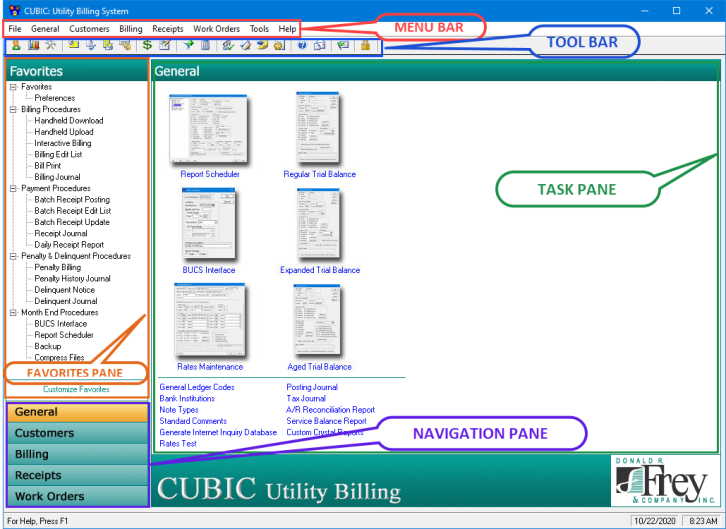Open General Ledger Codes link
Screen dimensions: 726x529
click(x=197, y=387)
